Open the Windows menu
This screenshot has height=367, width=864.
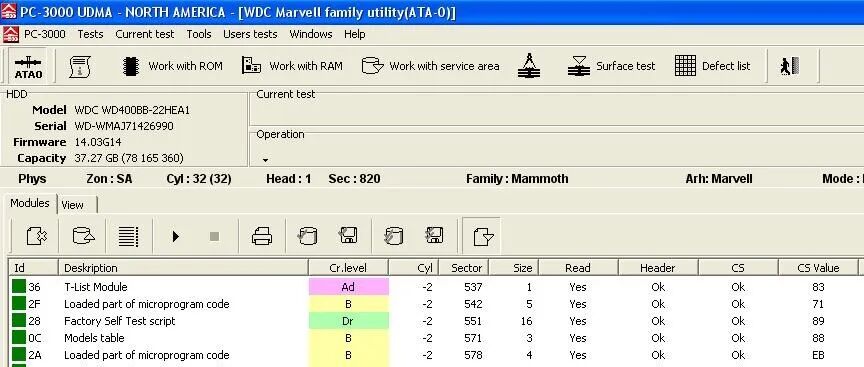point(311,34)
